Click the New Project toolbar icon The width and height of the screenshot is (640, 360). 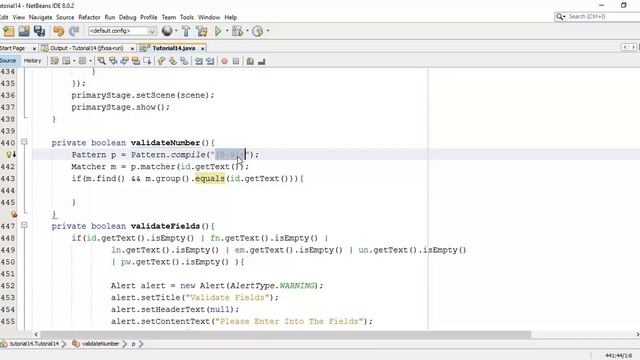(9, 31)
